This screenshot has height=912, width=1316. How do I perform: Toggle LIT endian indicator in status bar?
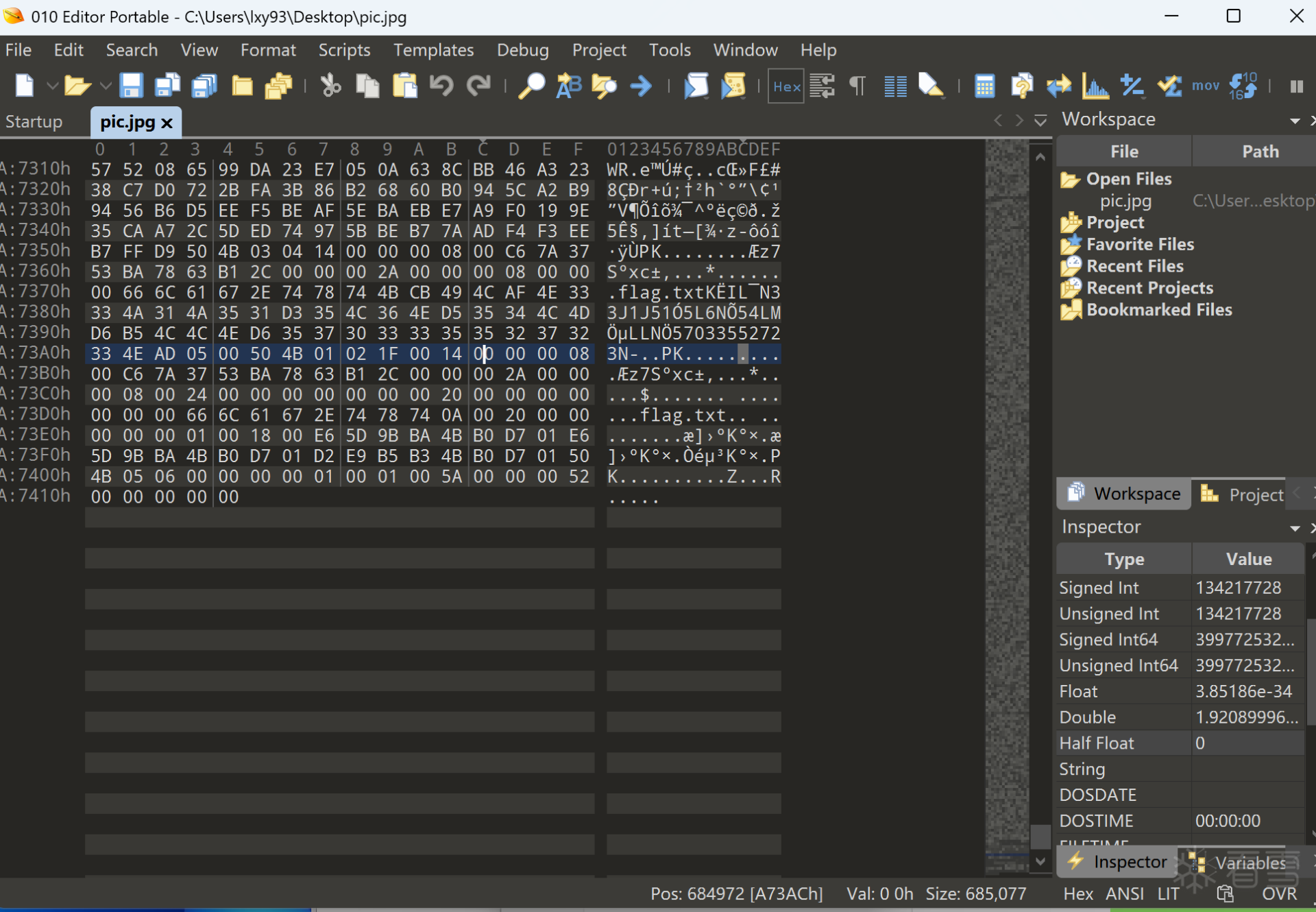1168,893
